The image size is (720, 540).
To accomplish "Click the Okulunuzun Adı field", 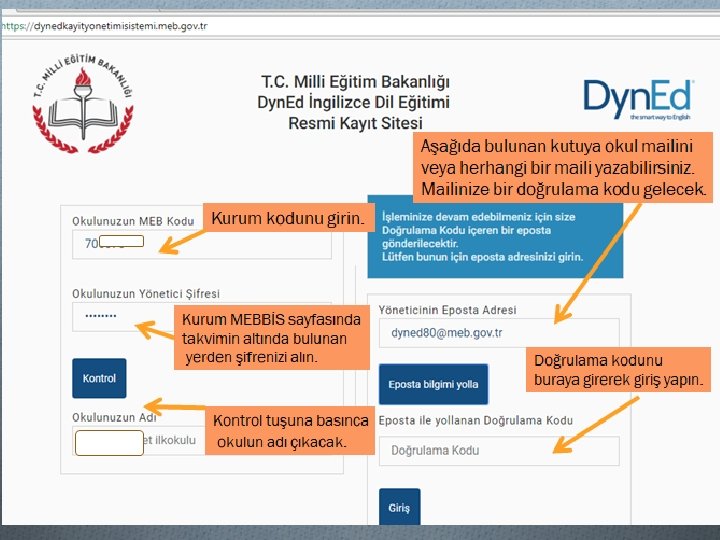I will coord(202,440).
